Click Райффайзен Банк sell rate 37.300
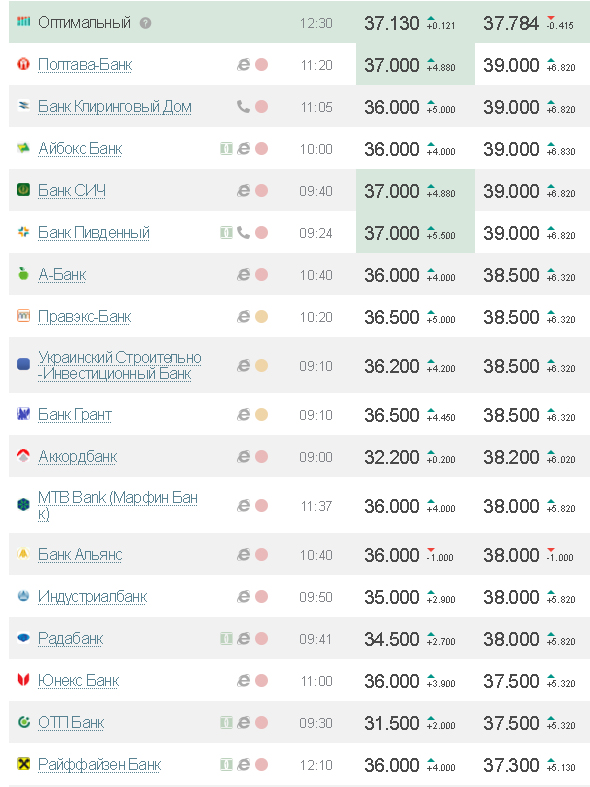The height and width of the screenshot is (787, 590). [x=511, y=765]
